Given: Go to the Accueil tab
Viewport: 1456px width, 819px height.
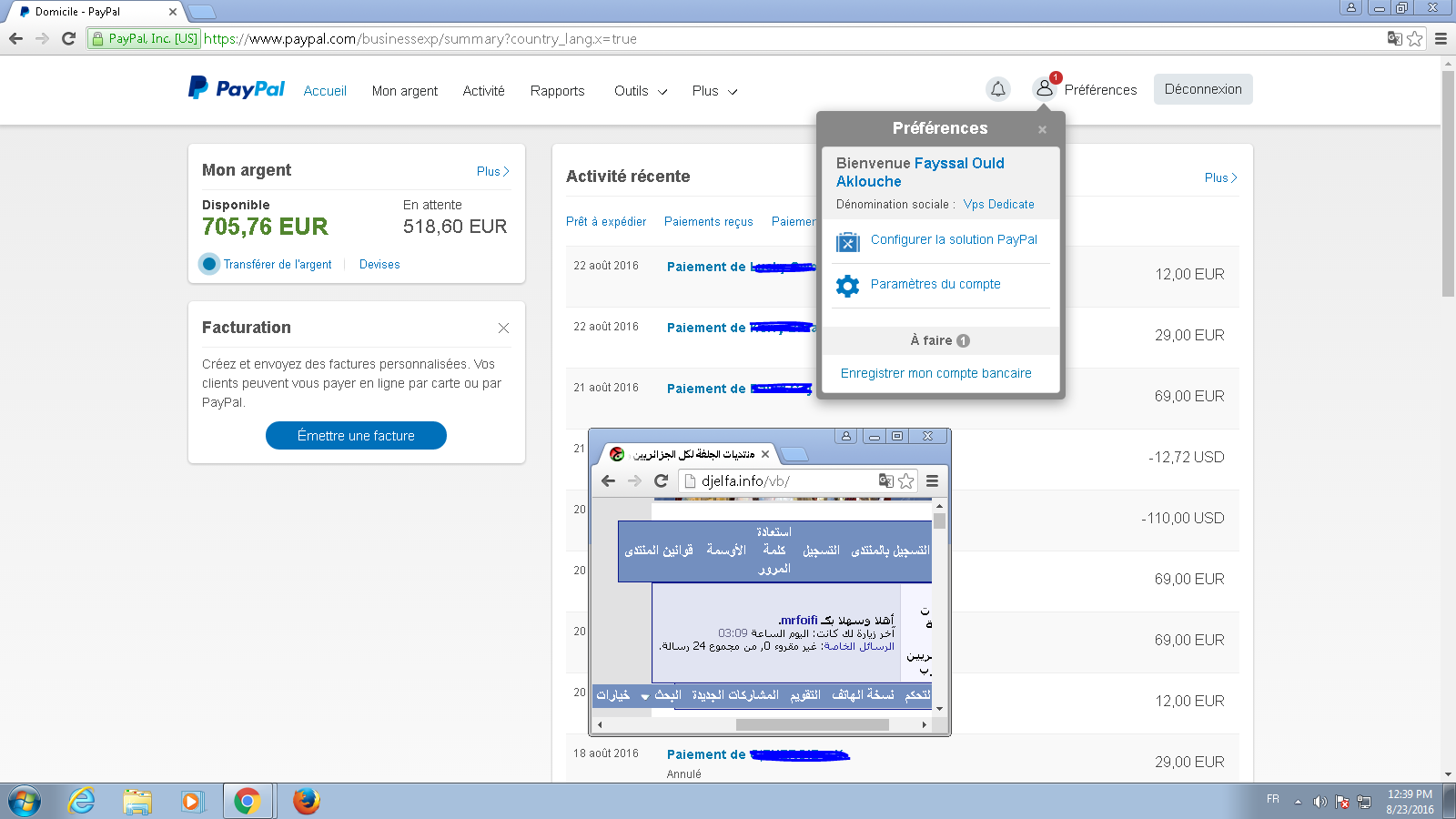Looking at the screenshot, I should click(325, 91).
